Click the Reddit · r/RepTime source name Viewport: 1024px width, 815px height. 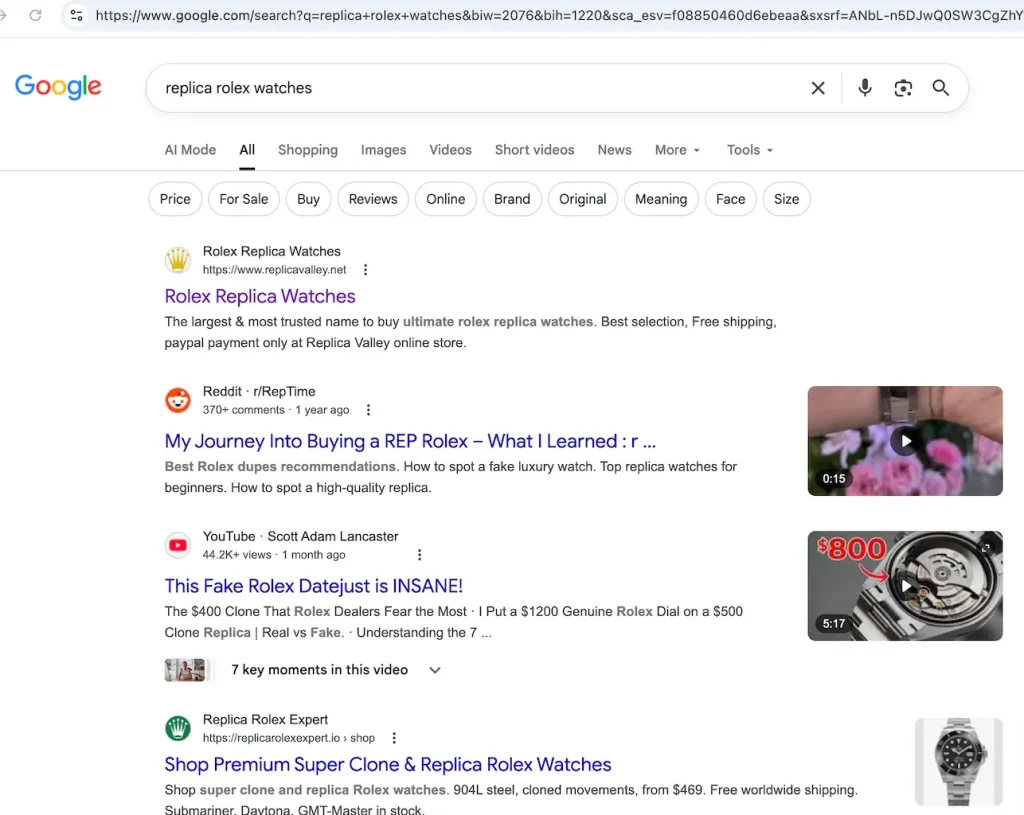pyautogui.click(x=259, y=391)
